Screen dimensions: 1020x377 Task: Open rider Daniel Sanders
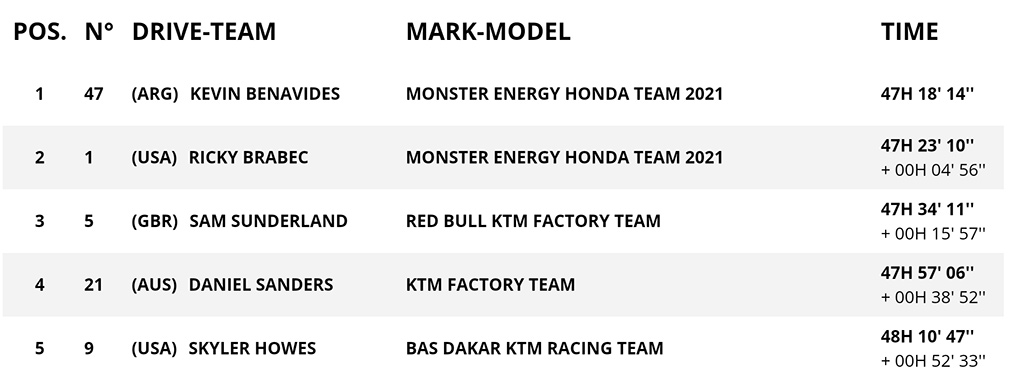(261, 285)
